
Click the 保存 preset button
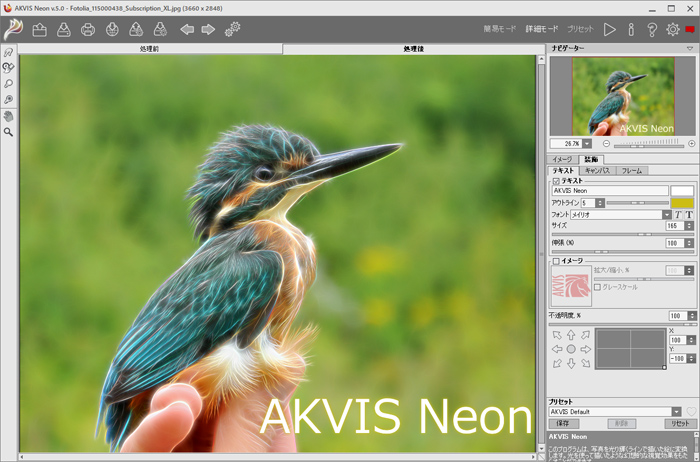click(x=563, y=423)
